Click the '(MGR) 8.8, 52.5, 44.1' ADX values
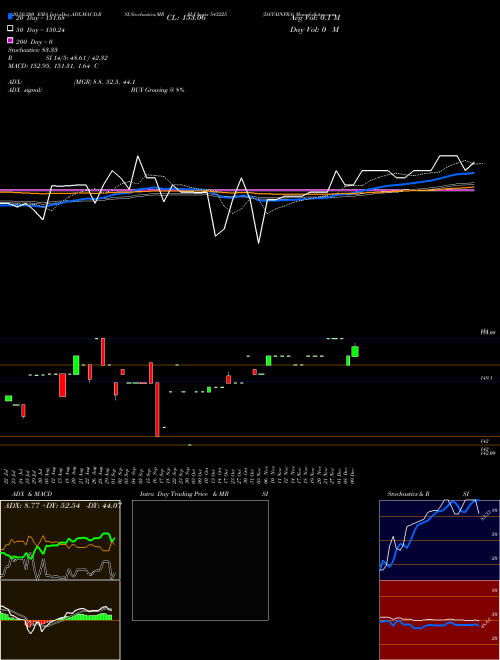Viewport: 500px width, 660px height. [104, 82]
